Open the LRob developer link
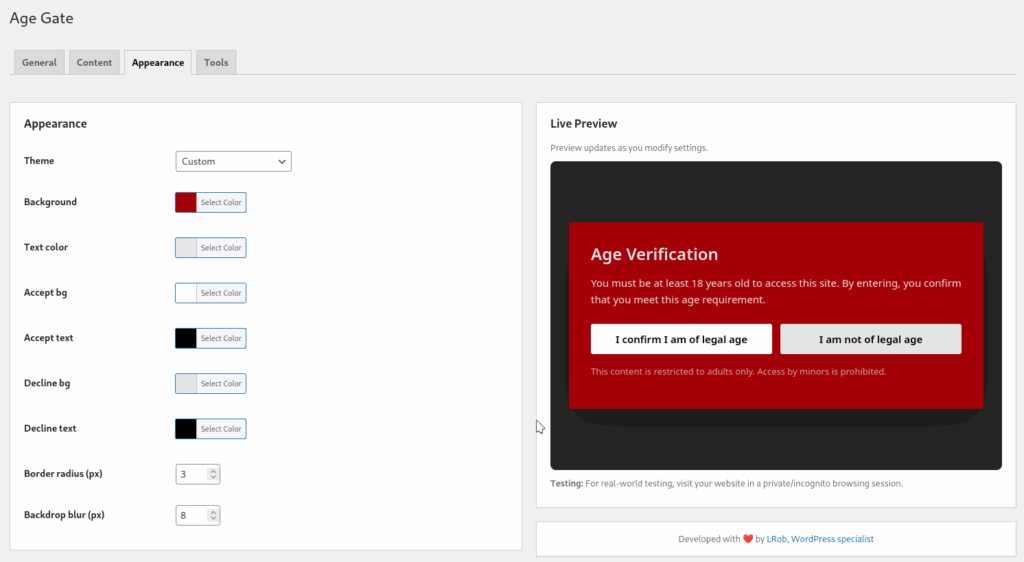Image resolution: width=1024 pixels, height=562 pixels. point(776,539)
